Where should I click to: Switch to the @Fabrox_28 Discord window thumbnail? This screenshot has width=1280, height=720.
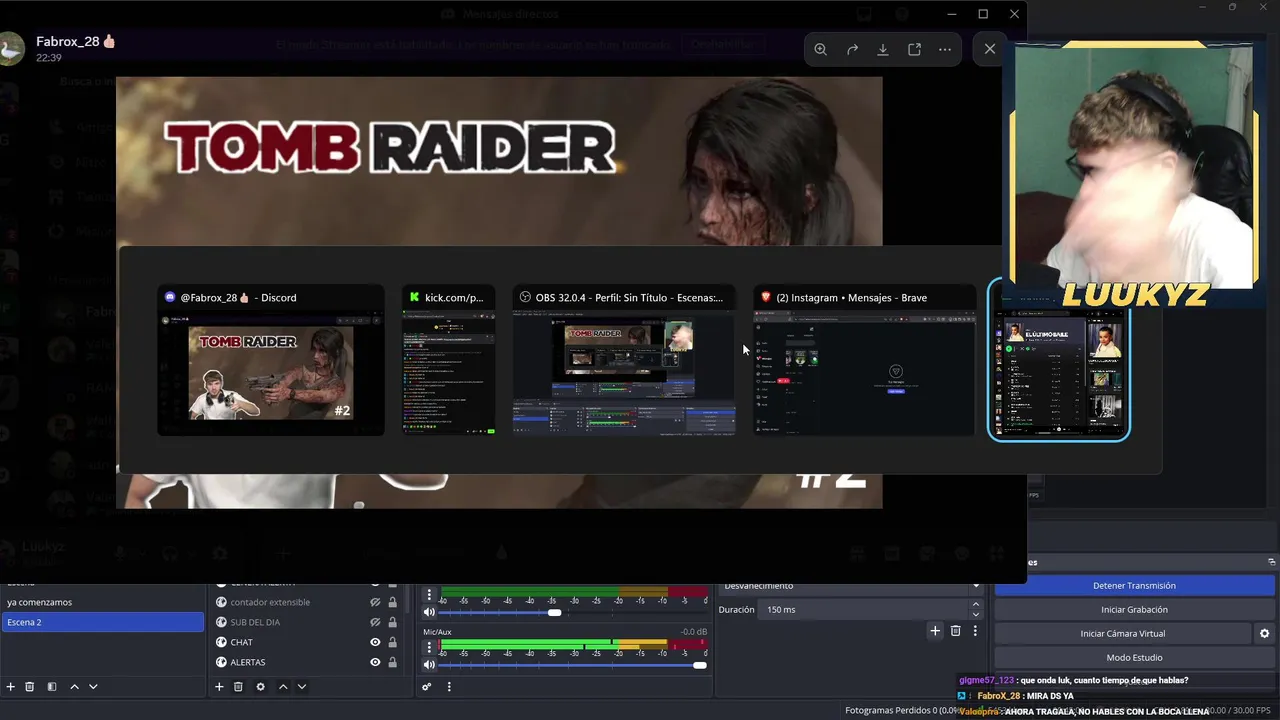(x=271, y=360)
